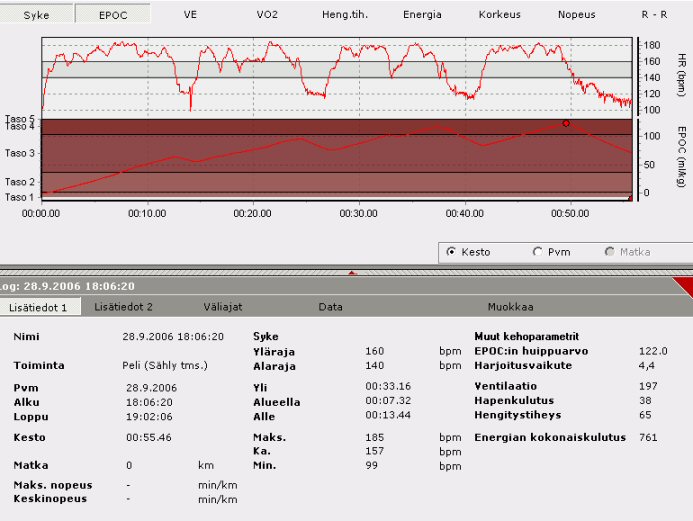This screenshot has height=521, width=693.
Task: Toggle the EPOC graph button
Action: (x=112, y=15)
